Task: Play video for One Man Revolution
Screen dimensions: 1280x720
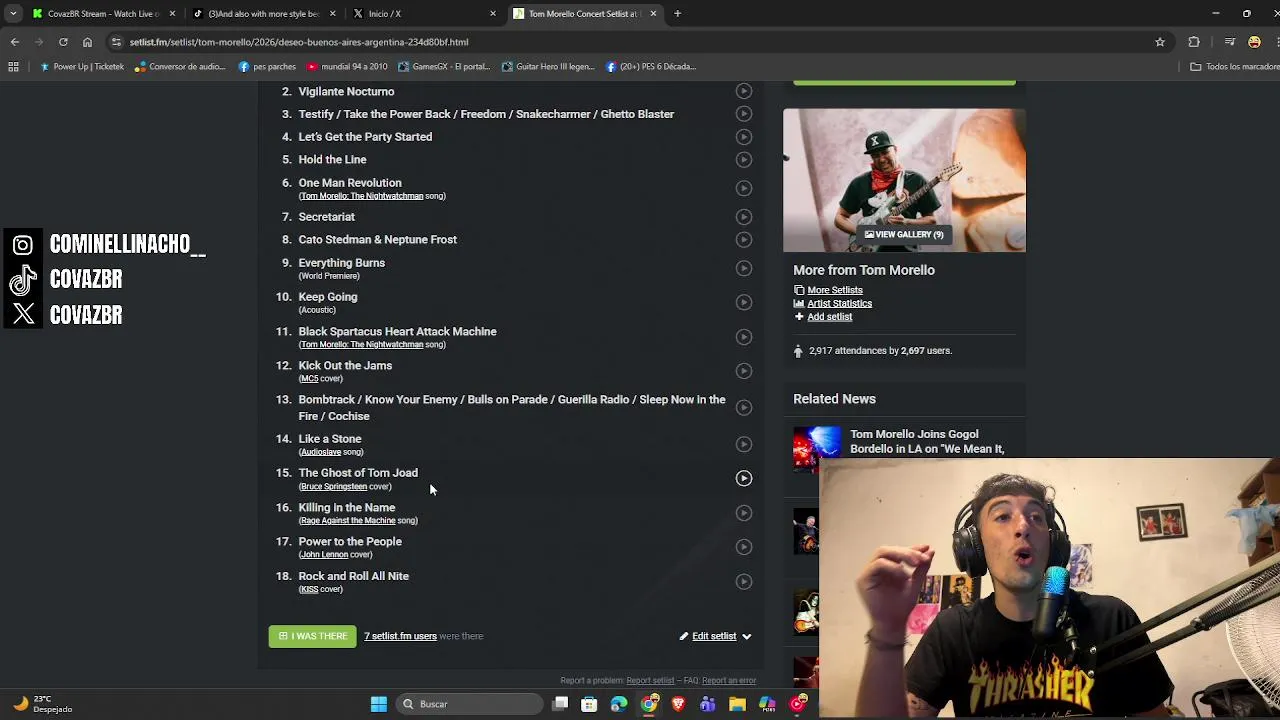Action: pos(744,188)
